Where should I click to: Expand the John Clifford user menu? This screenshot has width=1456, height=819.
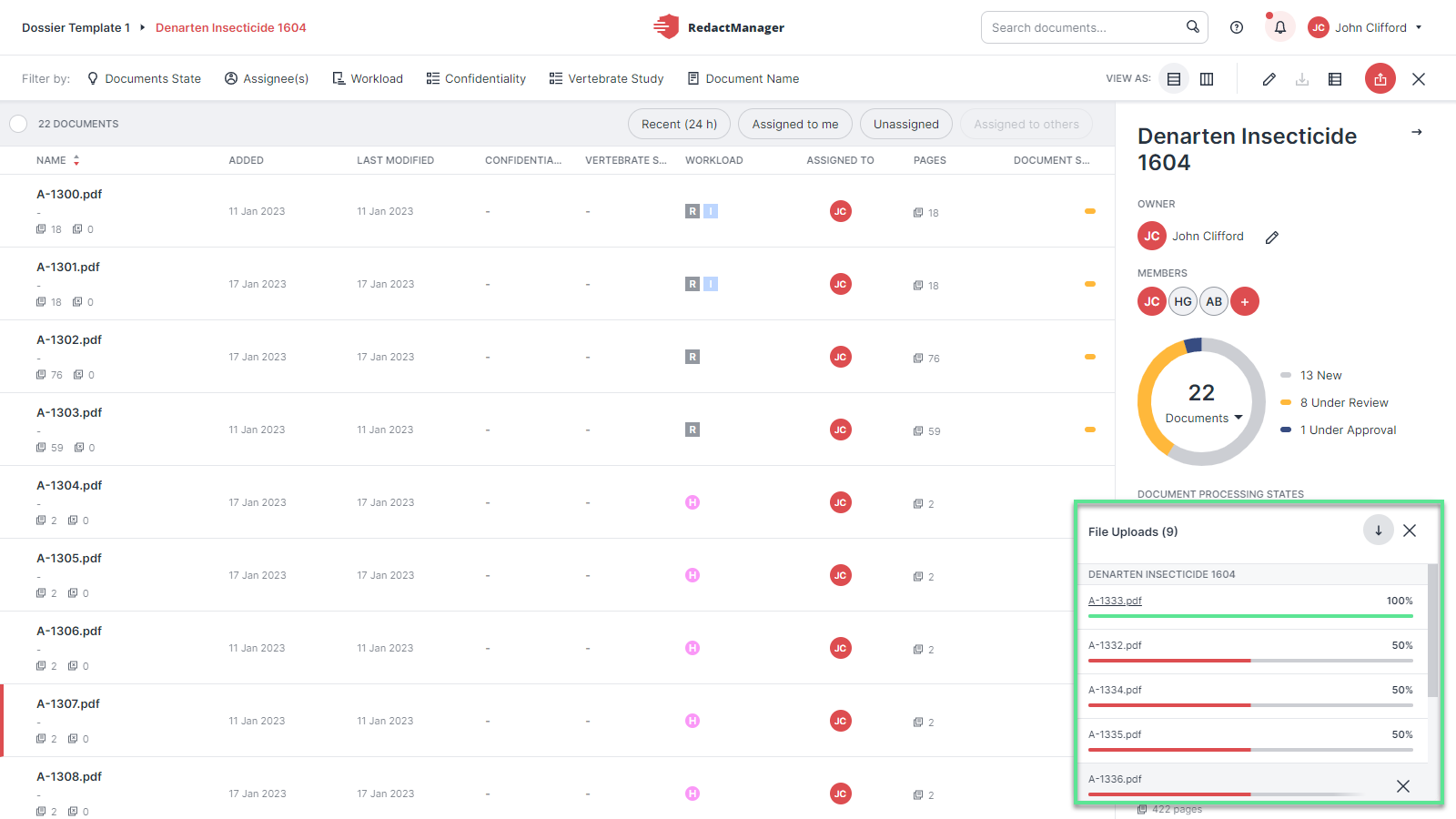[1365, 27]
